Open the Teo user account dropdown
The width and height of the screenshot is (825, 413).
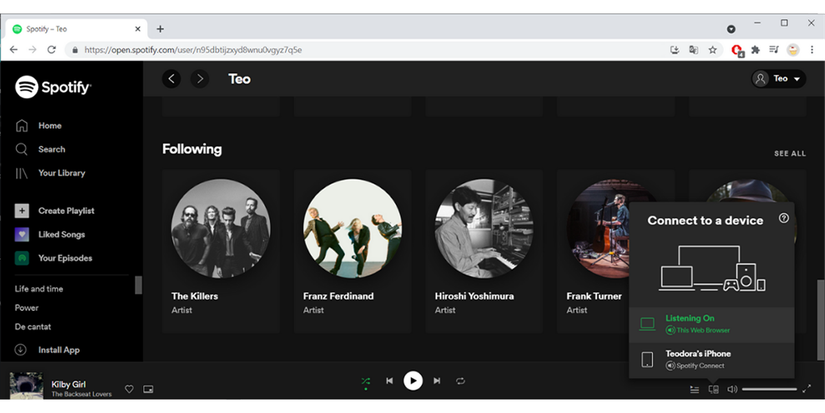tap(778, 79)
